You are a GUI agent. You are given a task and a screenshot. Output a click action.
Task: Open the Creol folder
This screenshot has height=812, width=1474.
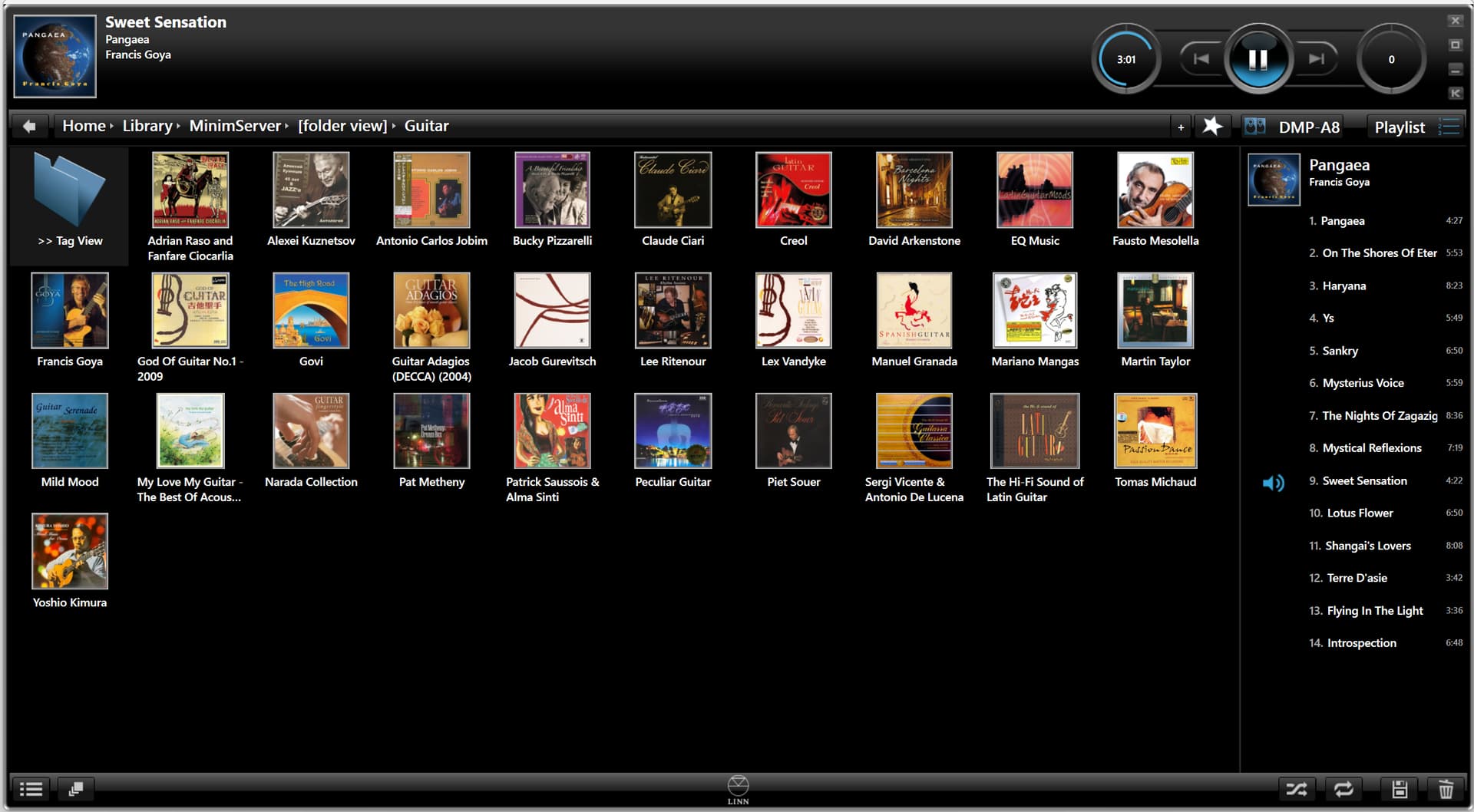coord(793,200)
